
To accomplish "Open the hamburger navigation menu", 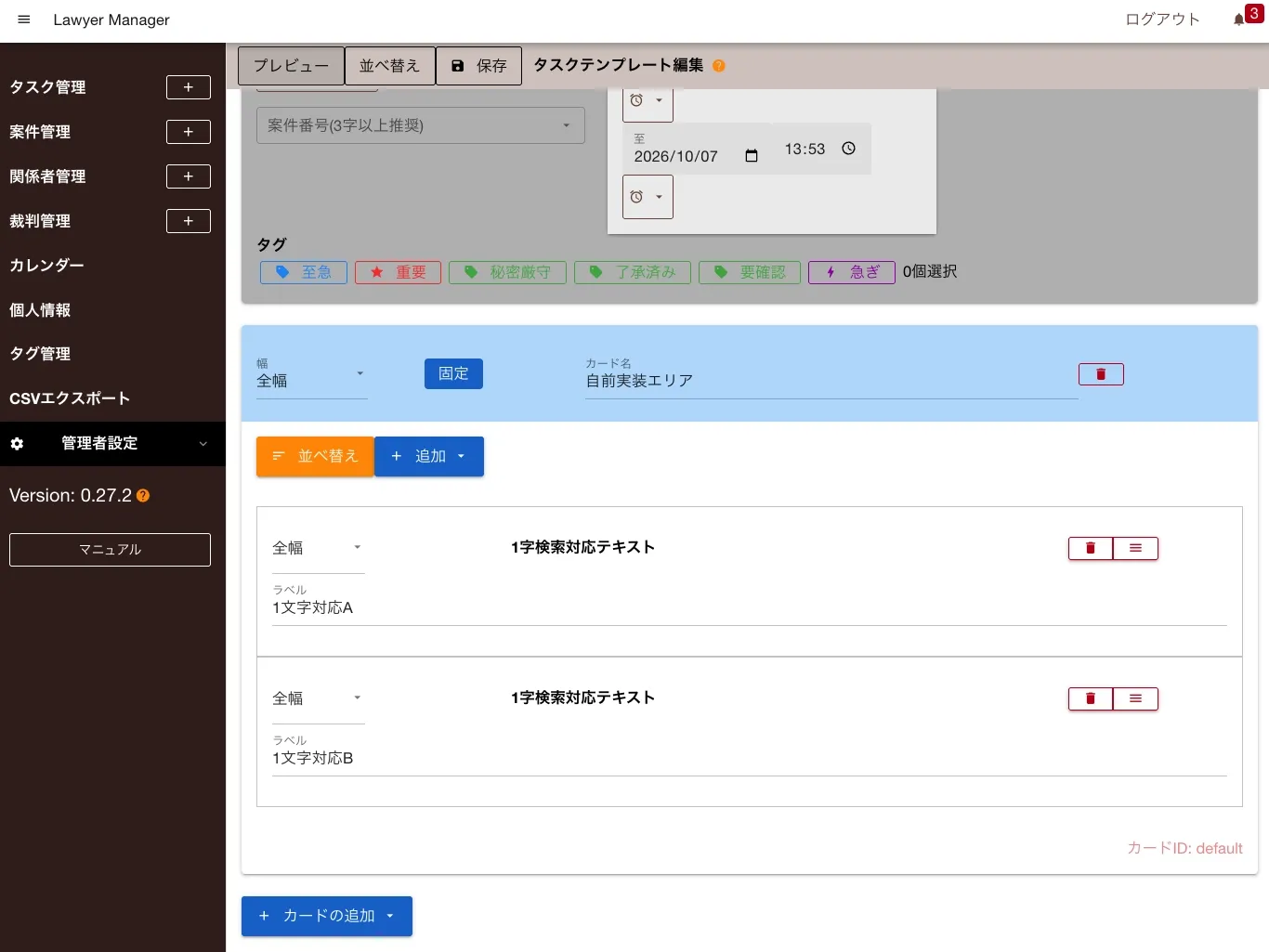I will point(24,20).
